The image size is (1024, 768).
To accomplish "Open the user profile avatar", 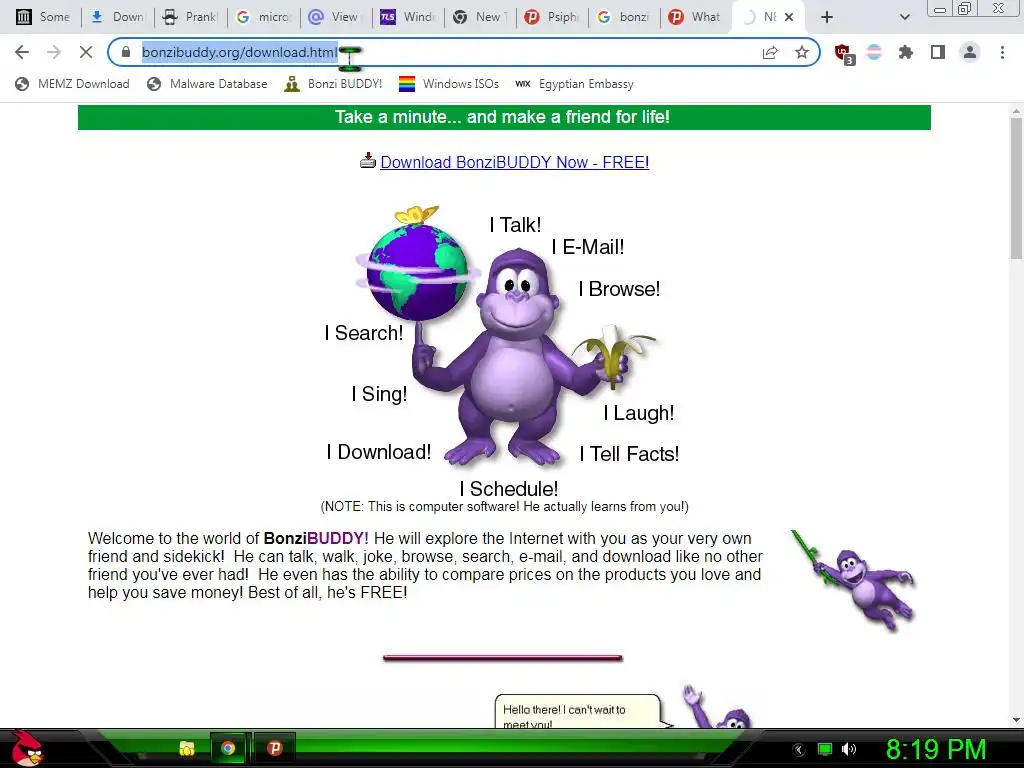I will coord(970,52).
